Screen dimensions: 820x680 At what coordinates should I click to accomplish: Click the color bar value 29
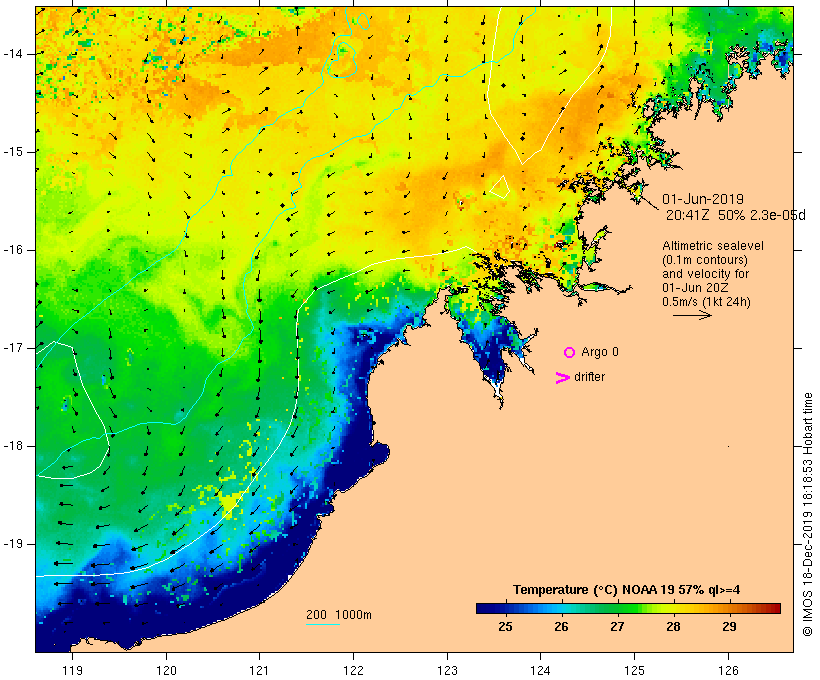pyautogui.click(x=729, y=627)
